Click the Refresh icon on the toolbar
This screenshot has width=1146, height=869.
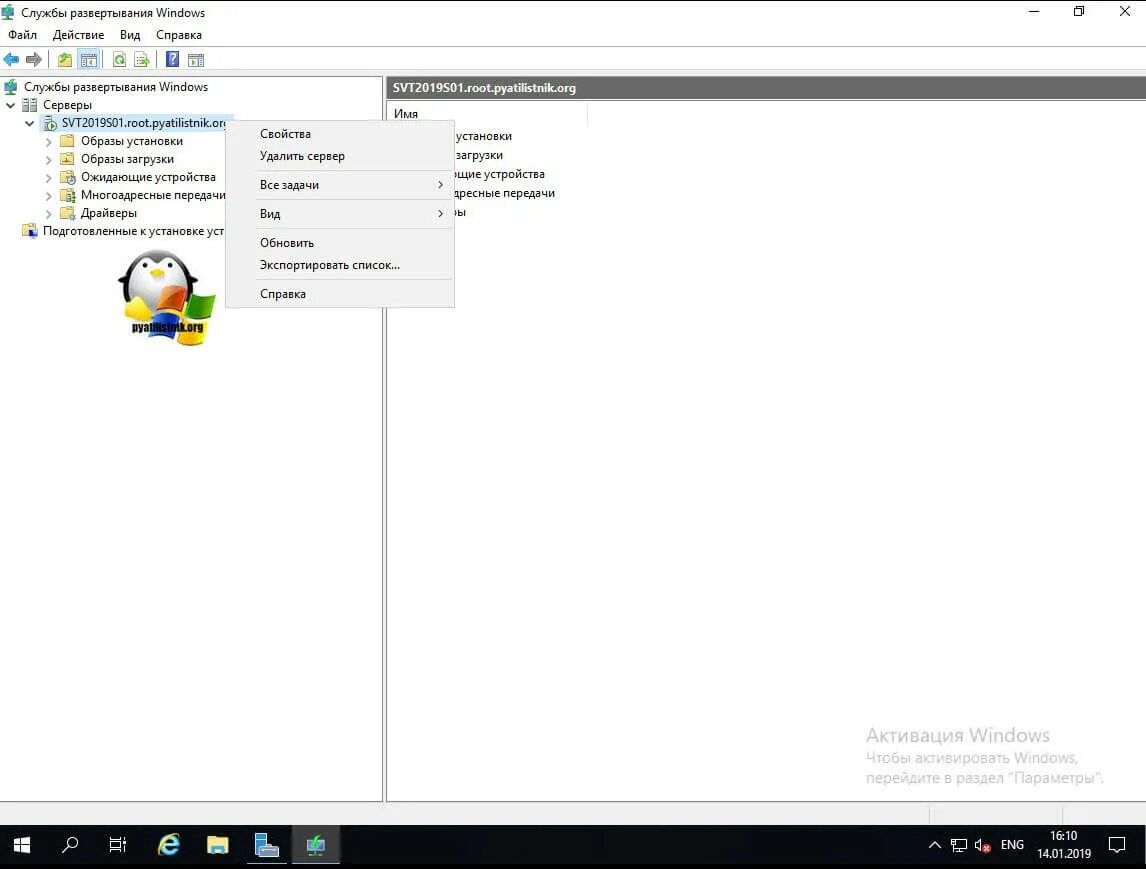pos(118,58)
